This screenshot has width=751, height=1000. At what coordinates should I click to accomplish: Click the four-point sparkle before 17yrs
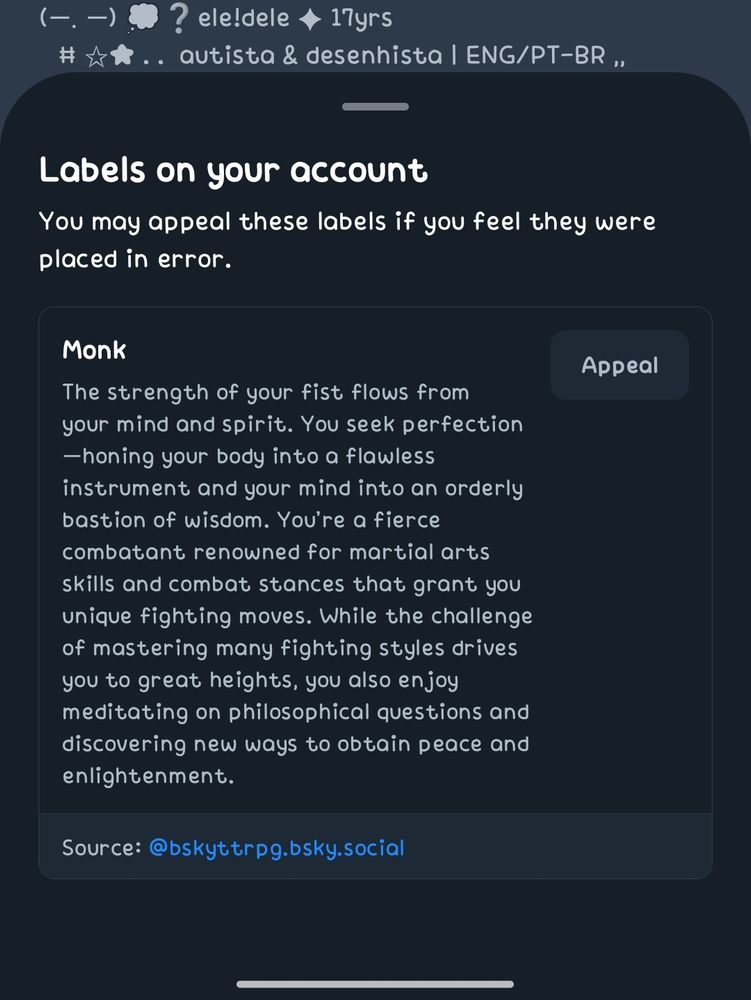coord(310,19)
